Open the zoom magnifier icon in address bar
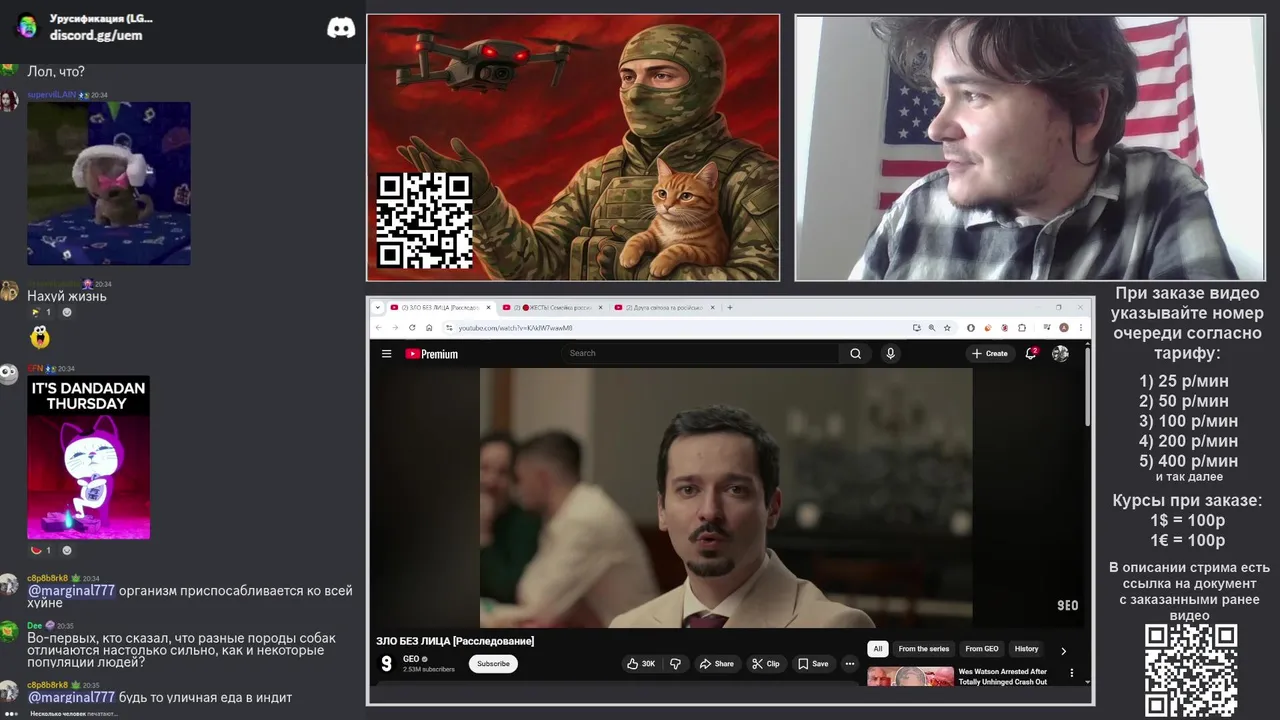The height and width of the screenshot is (720, 1280). click(932, 327)
